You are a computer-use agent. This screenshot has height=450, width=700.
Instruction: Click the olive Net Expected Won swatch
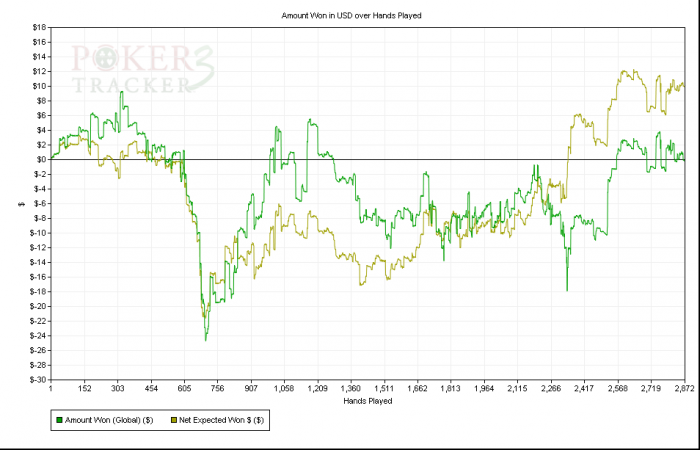tap(175, 420)
